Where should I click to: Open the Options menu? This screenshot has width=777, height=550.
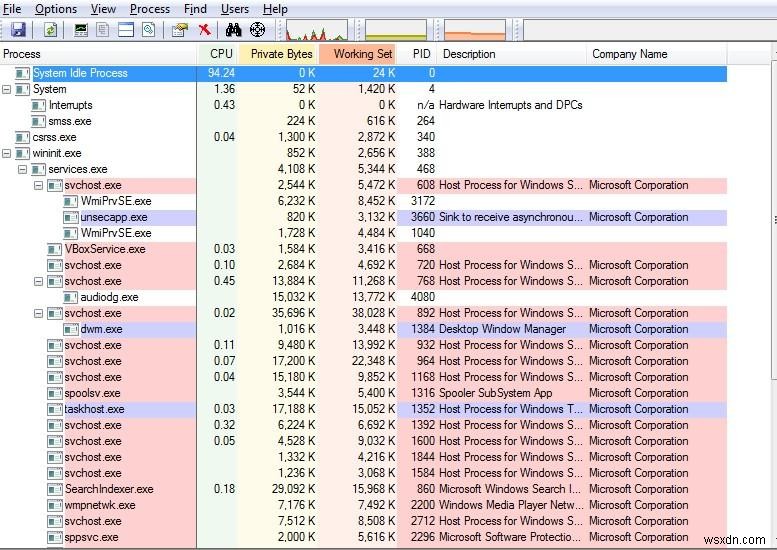point(56,9)
